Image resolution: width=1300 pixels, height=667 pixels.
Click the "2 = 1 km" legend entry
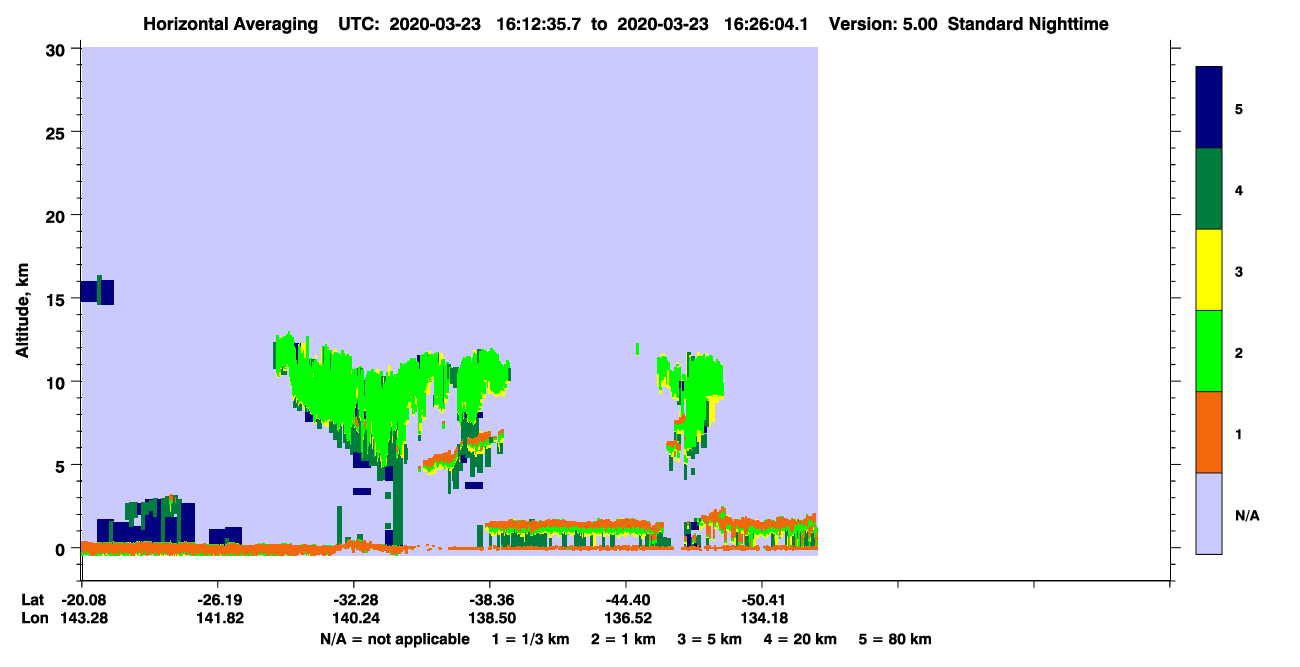pyautogui.click(x=623, y=639)
